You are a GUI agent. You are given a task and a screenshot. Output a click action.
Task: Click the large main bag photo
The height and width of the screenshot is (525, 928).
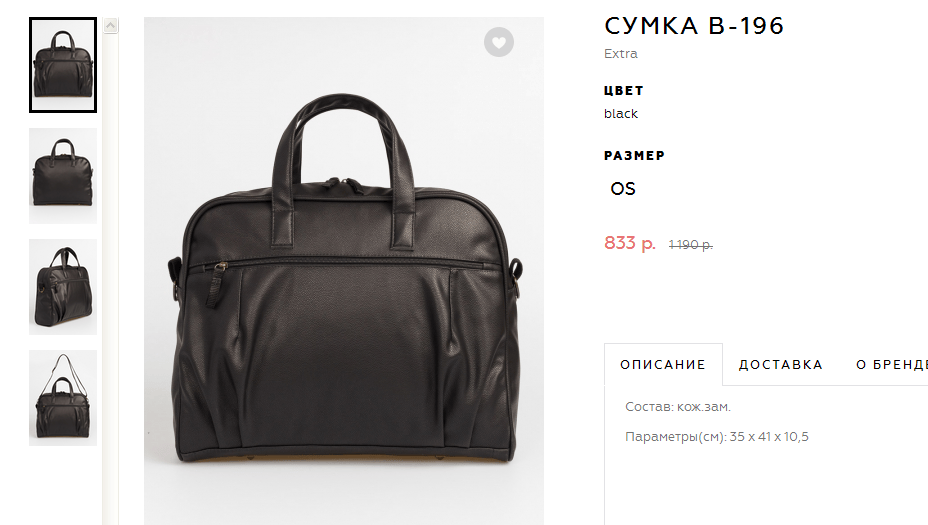pos(344,270)
